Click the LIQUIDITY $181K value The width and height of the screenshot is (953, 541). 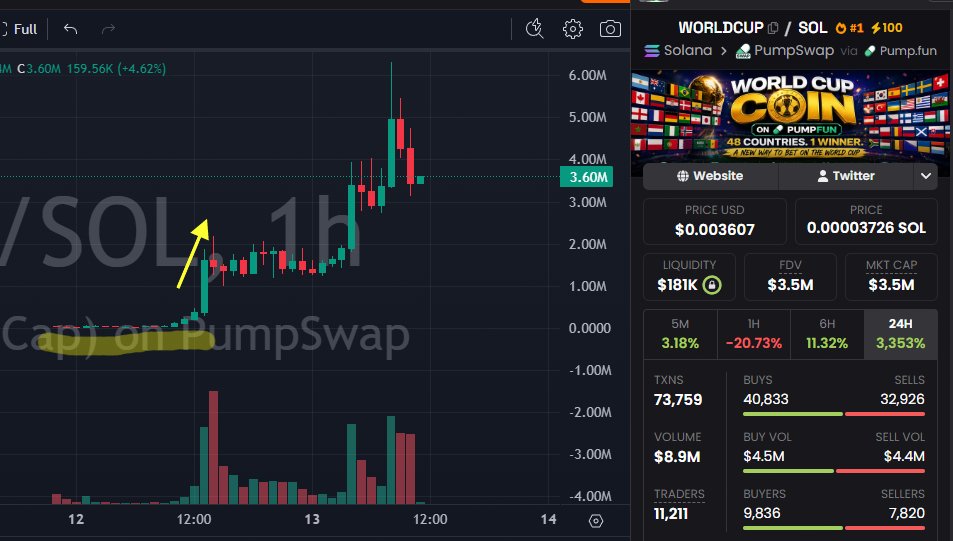pyautogui.click(x=677, y=284)
